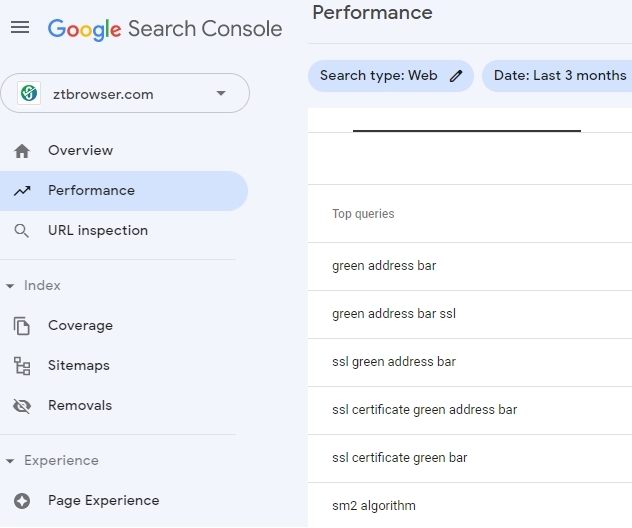
Task: Click the Overview home icon
Action: 22,151
